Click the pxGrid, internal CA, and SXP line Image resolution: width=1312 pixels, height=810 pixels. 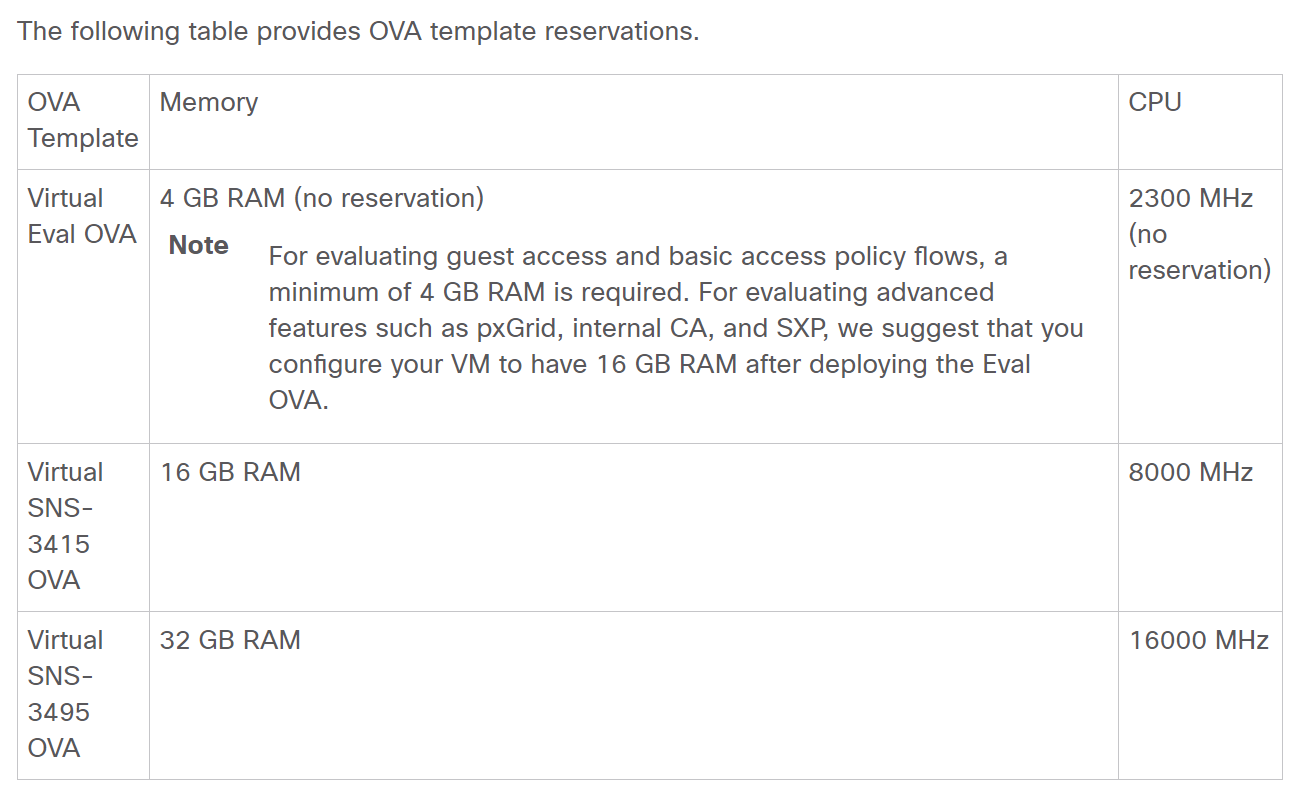(x=676, y=328)
